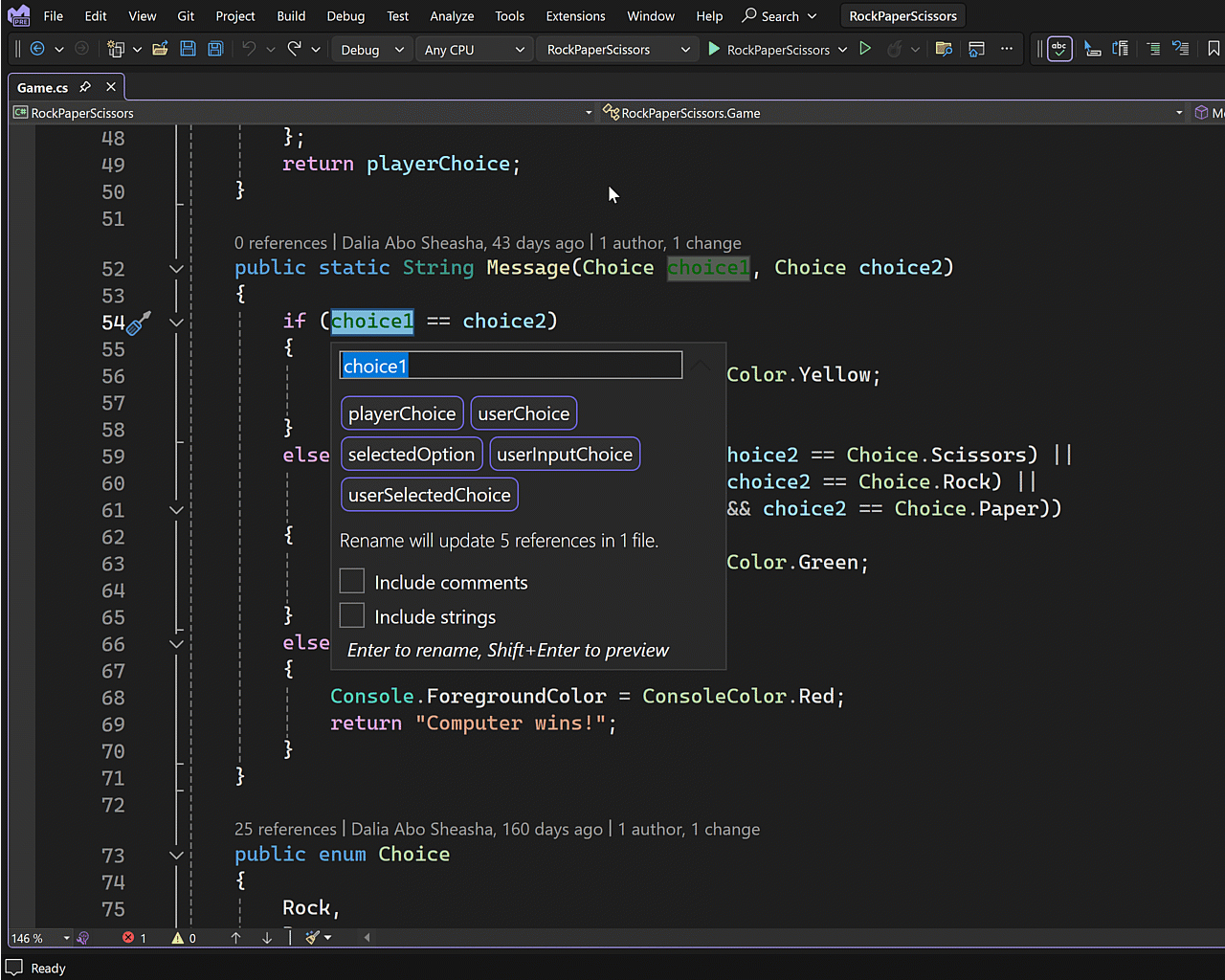Click the screwdriver quick actions icon on line 54
The image size is (1225, 980).
(139, 323)
